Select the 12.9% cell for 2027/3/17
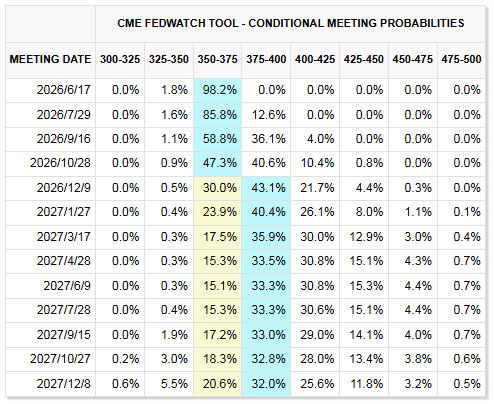Viewport: 494px width, 404px height. tap(364, 237)
